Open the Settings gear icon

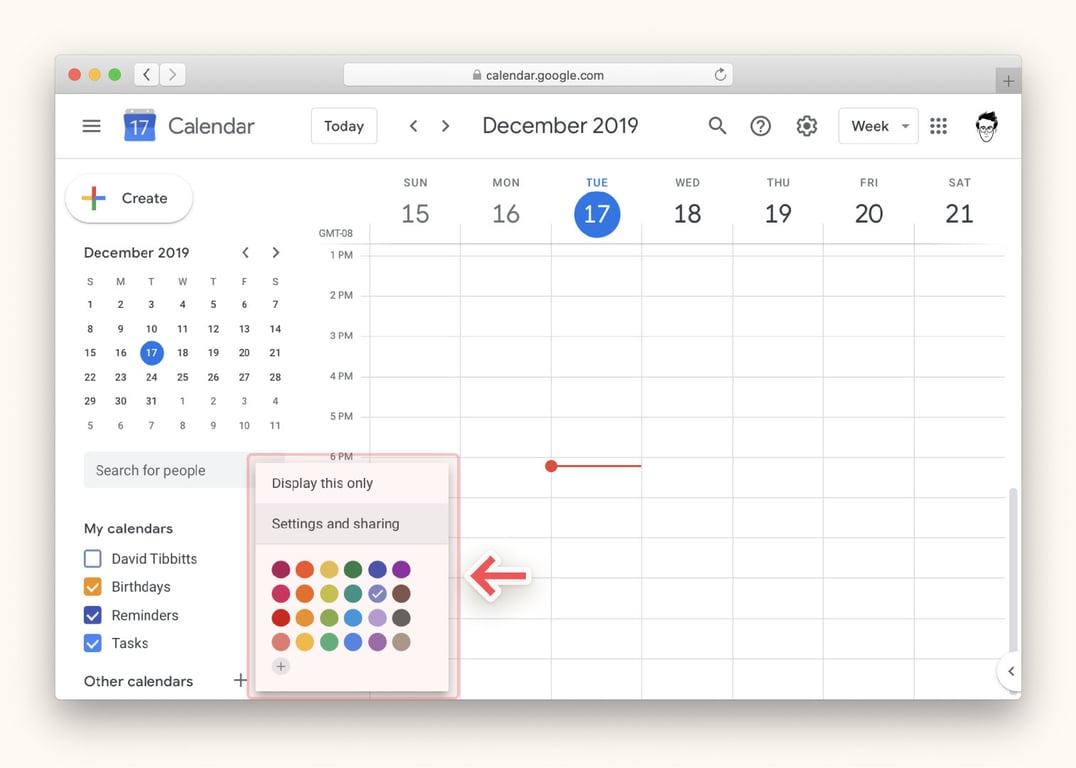(806, 126)
